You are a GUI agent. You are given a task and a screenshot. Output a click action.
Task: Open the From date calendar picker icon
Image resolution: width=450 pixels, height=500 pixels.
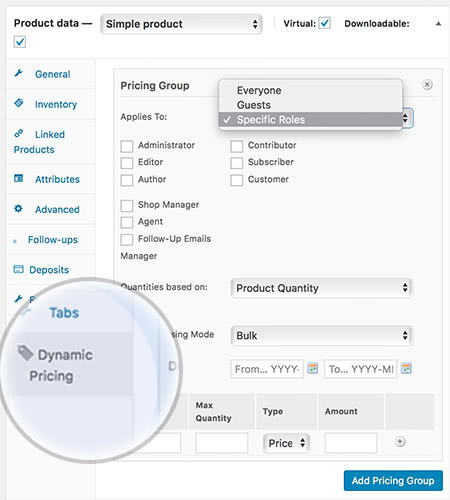tap(312, 368)
